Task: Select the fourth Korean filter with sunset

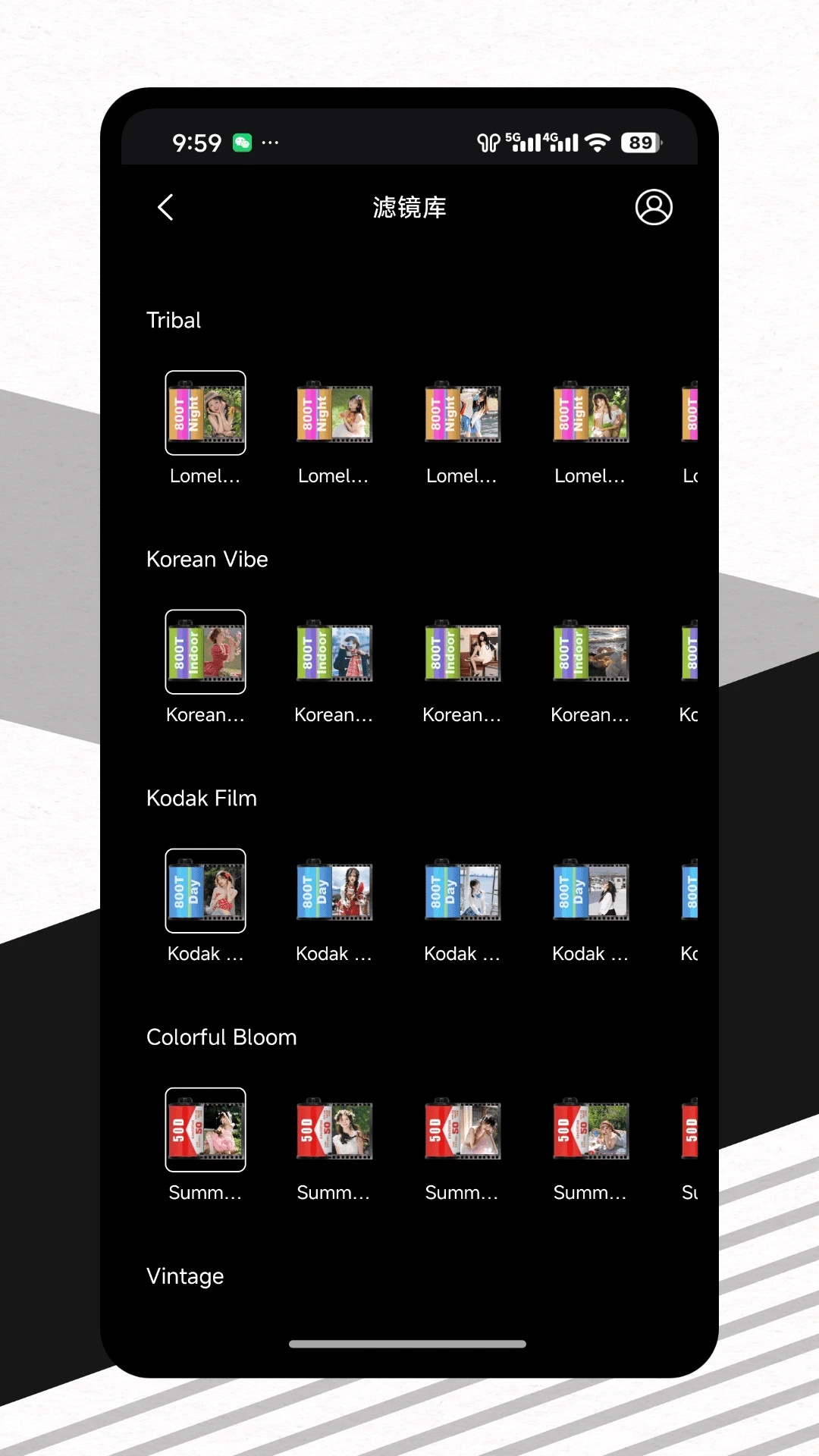Action: [x=590, y=652]
